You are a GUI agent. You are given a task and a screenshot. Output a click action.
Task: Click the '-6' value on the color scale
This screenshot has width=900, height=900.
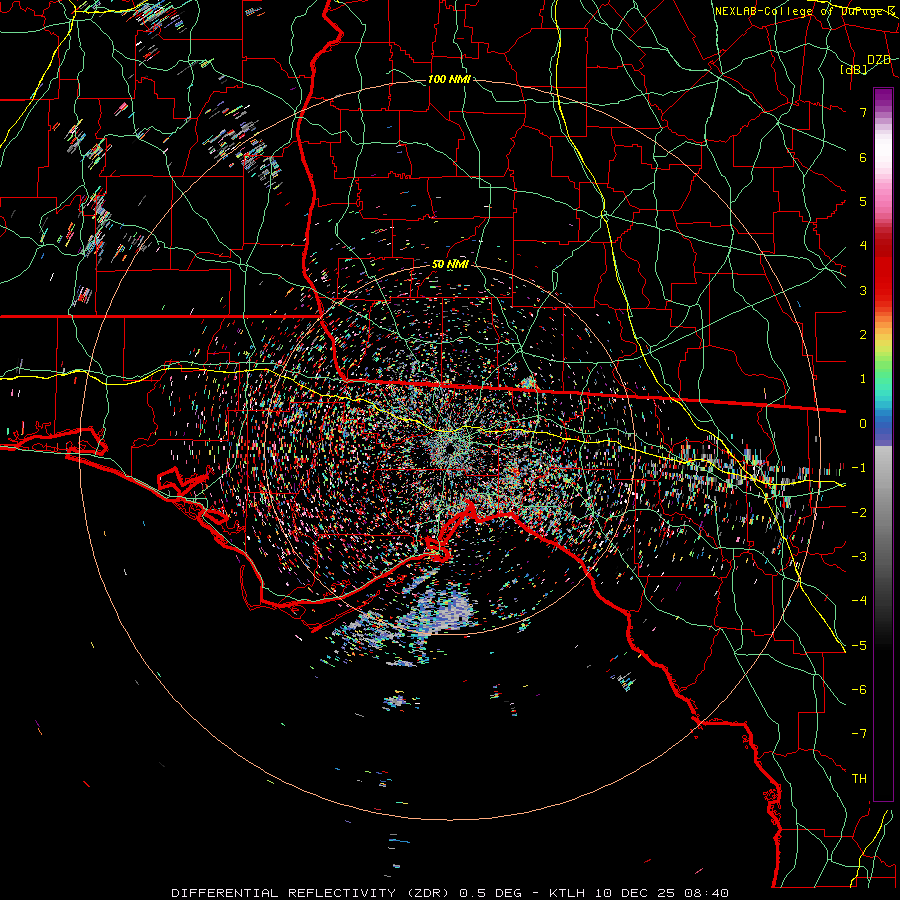859,690
